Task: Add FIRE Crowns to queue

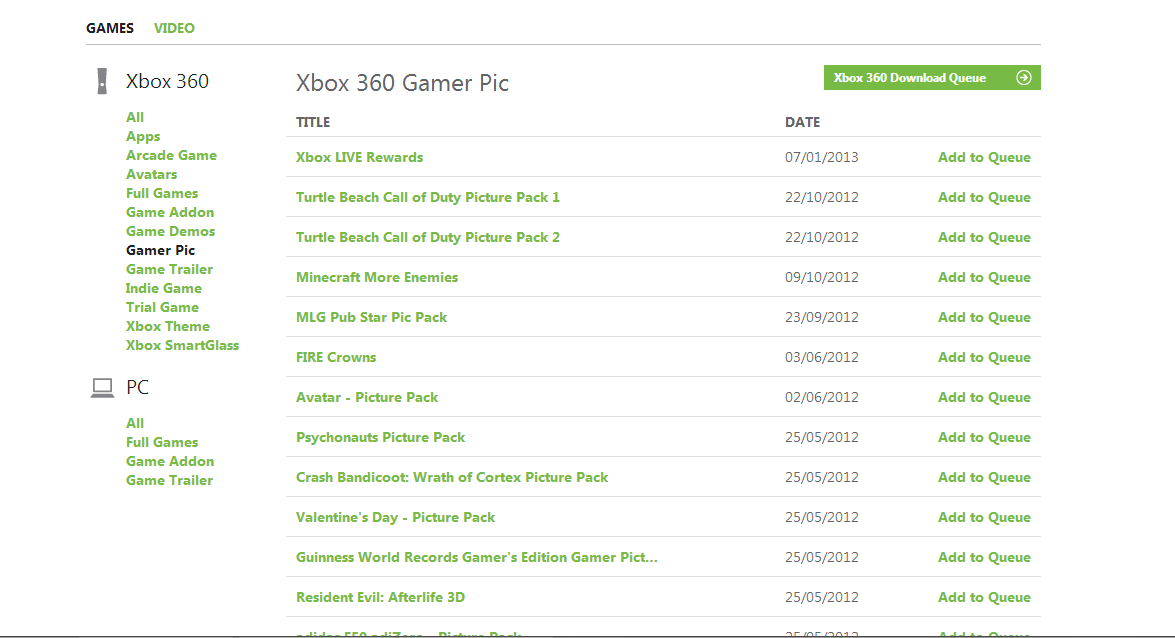Action: tap(984, 357)
